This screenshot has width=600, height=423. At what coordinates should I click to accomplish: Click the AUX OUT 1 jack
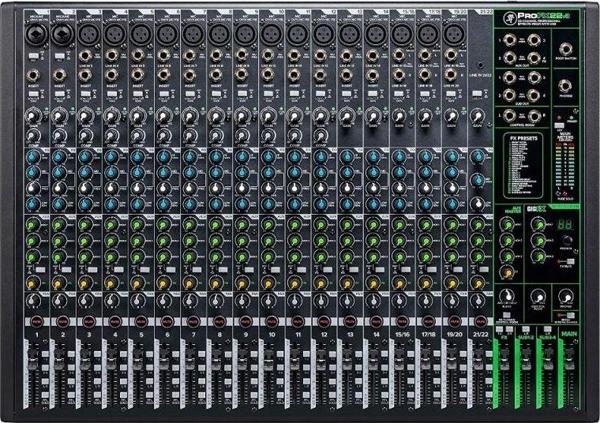509,40
